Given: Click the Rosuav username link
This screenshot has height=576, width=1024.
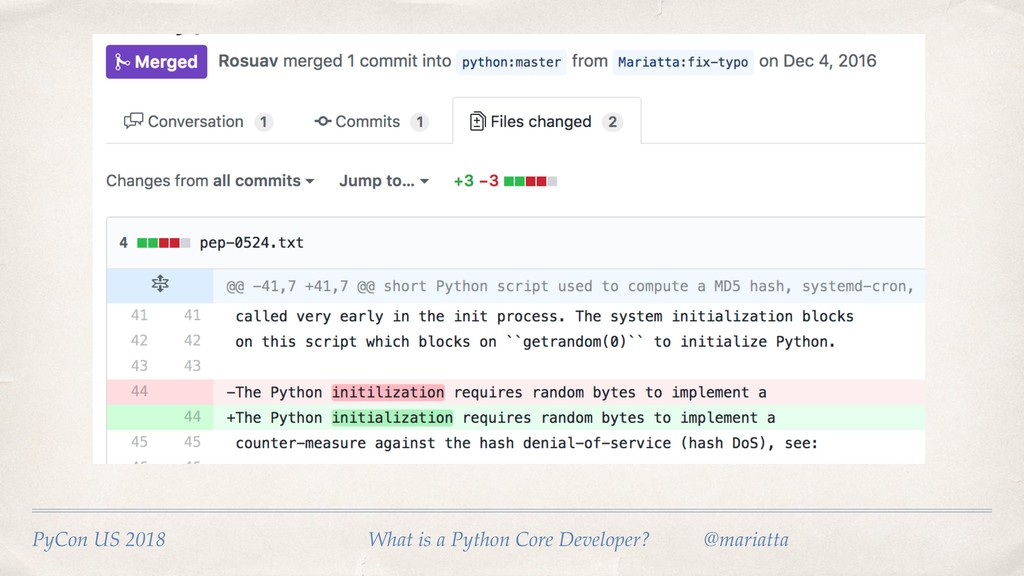Looking at the screenshot, I should tap(248, 61).
